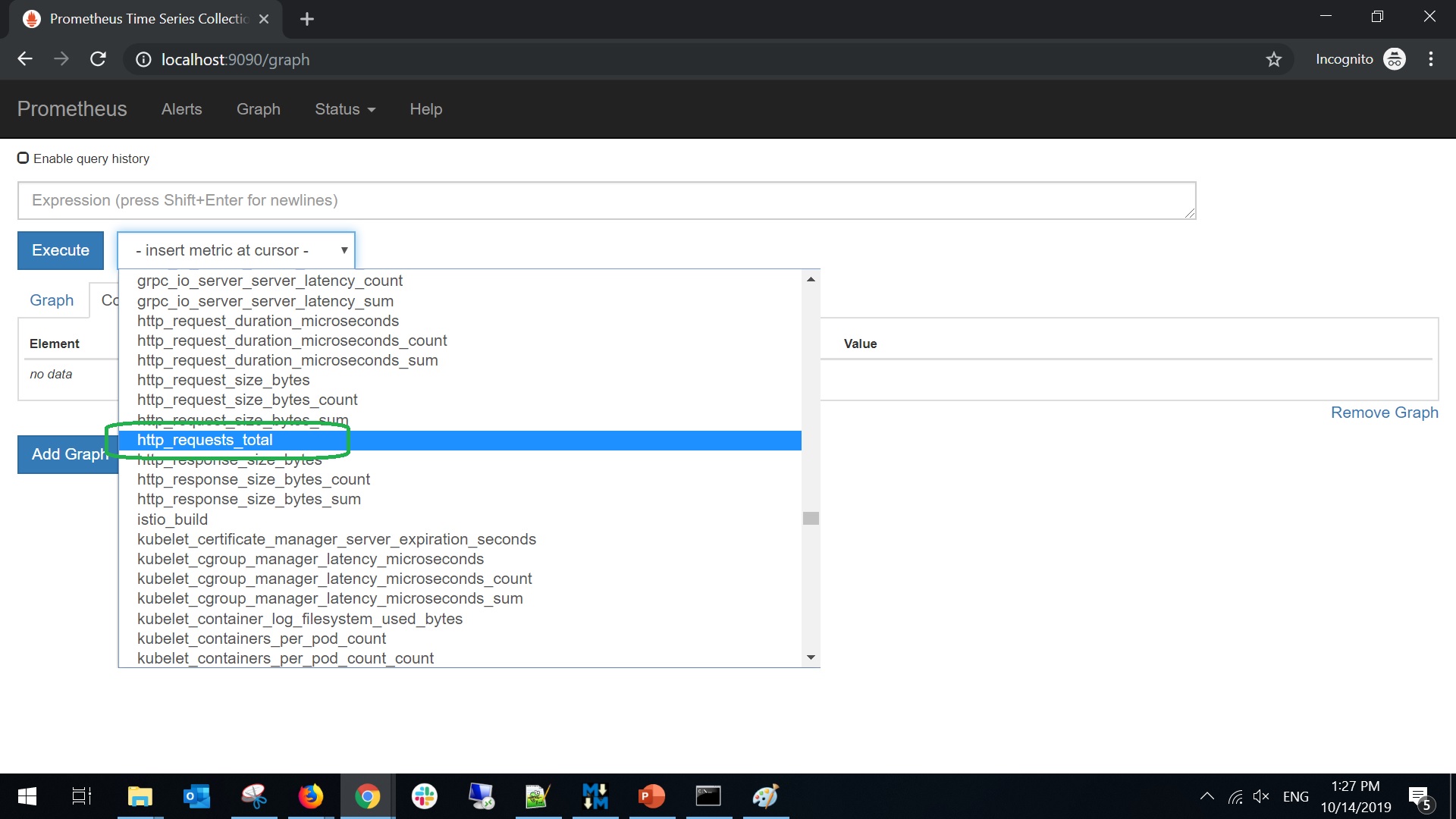Open Slack from the taskbar
1456x819 pixels.
pos(424,796)
